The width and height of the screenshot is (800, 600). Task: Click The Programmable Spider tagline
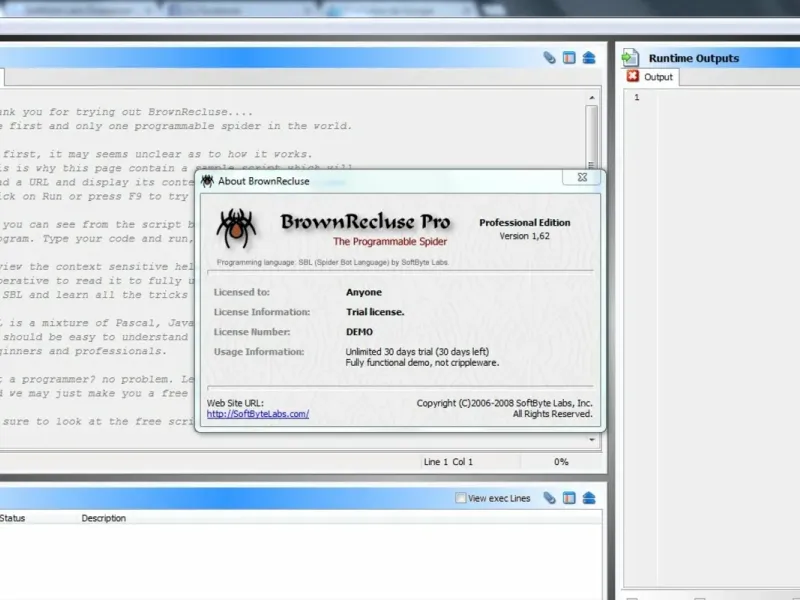[390, 241]
